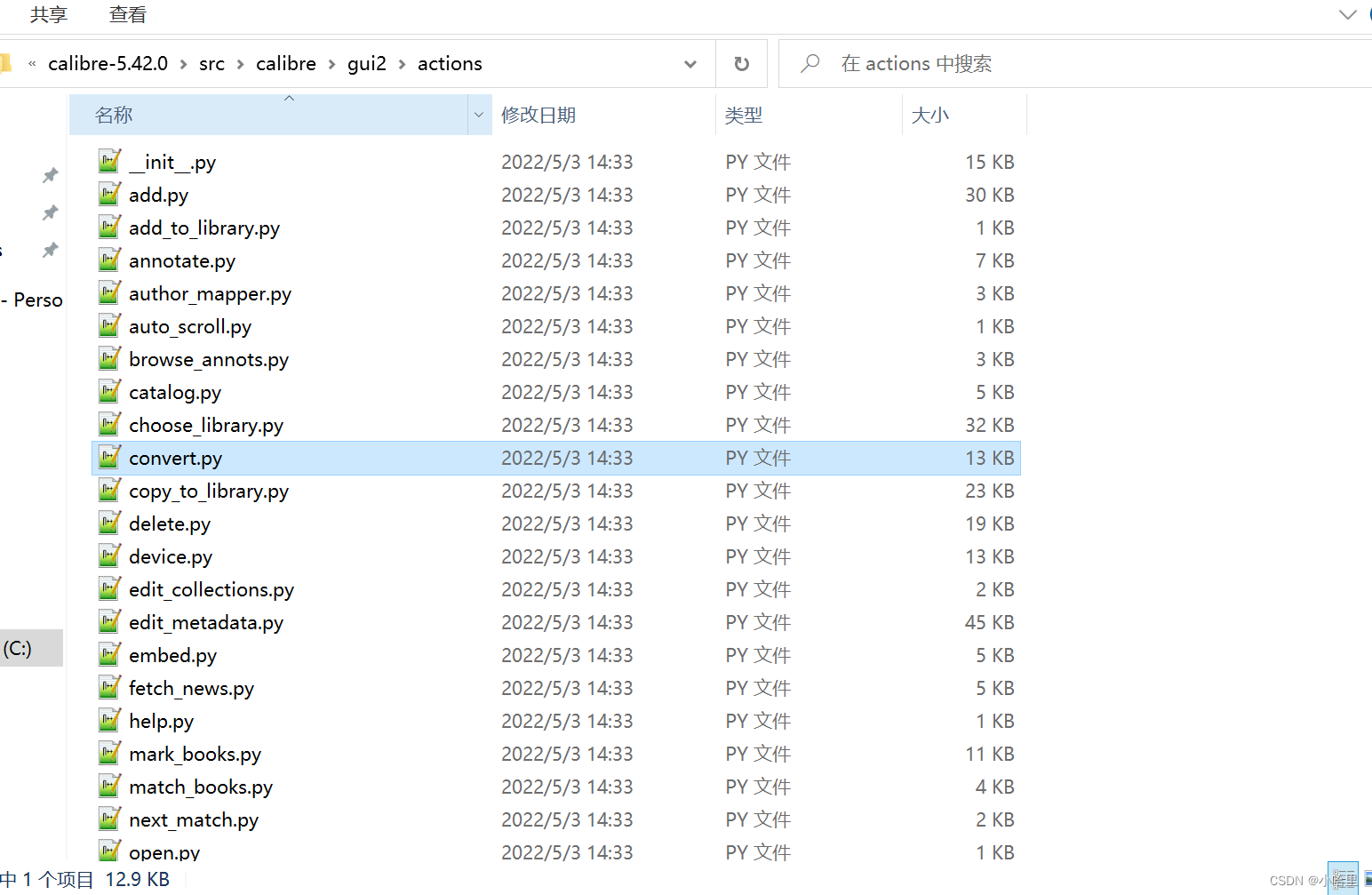Viewport: 1372px width, 895px height.
Task: Click the 45 KB size cell
Action: pos(989,622)
